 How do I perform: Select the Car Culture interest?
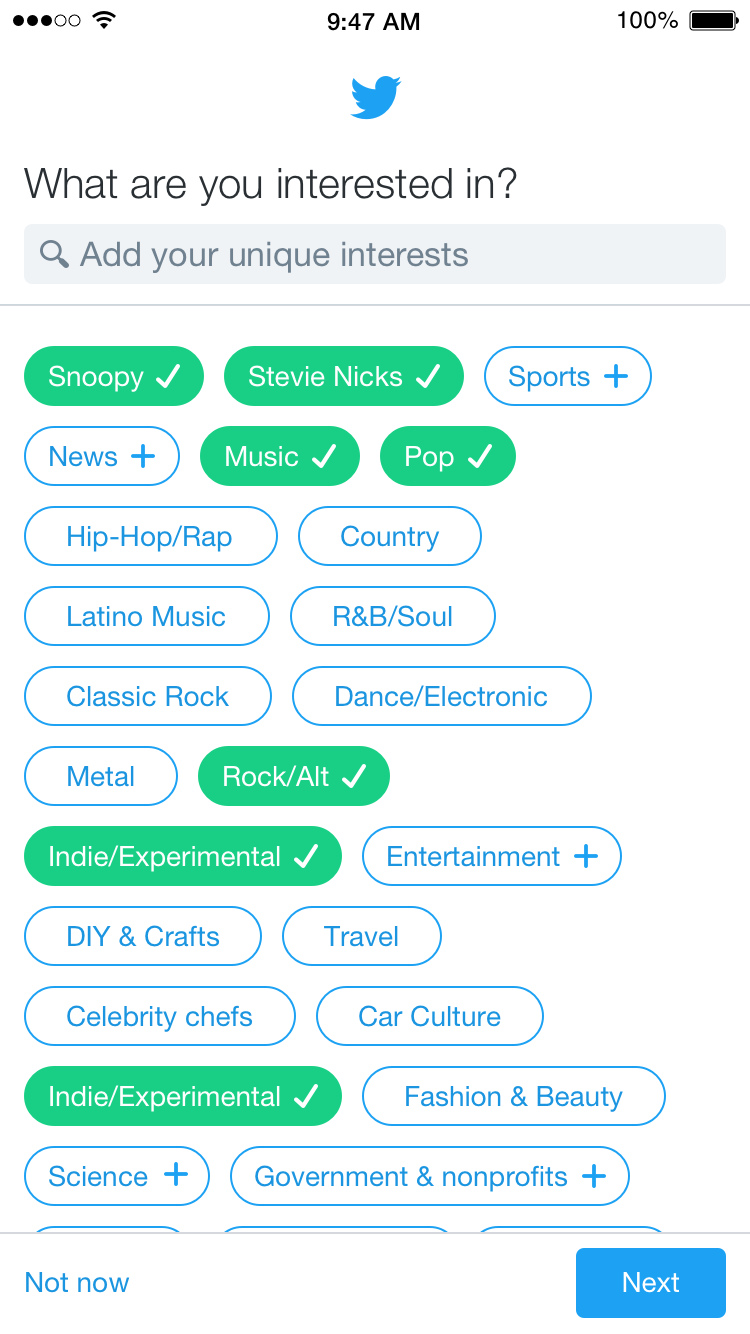coord(430,1017)
